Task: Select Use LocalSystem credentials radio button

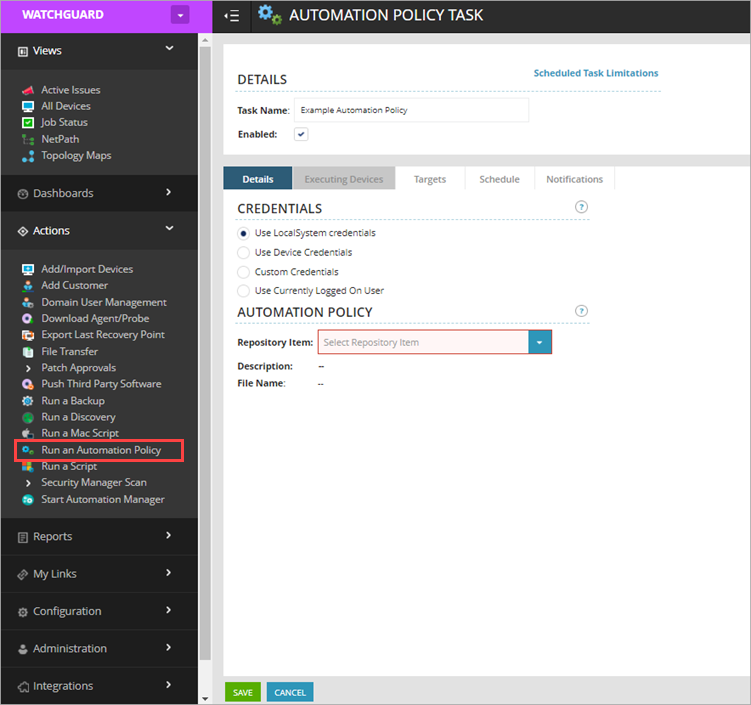Action: coord(243,233)
